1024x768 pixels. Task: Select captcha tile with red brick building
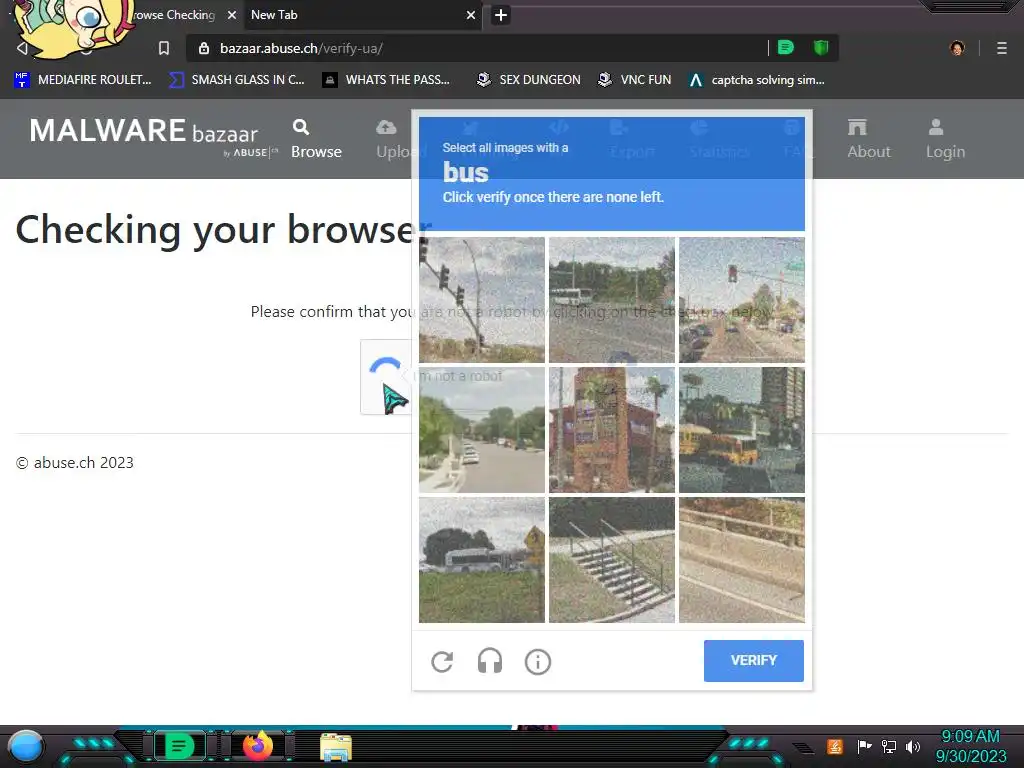(612, 430)
